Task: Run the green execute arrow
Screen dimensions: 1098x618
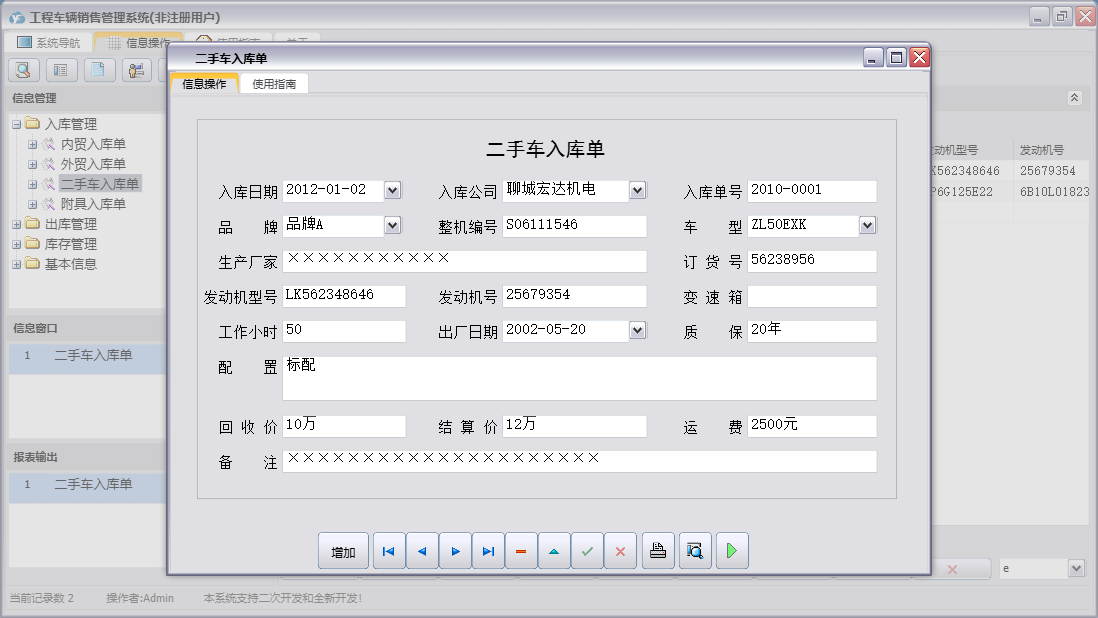Action: click(x=731, y=551)
